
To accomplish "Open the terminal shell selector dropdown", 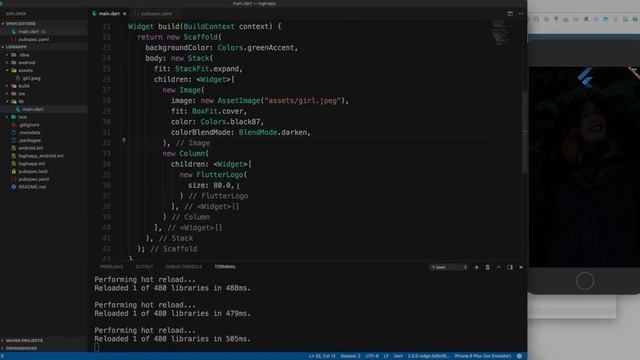I will pos(449,267).
